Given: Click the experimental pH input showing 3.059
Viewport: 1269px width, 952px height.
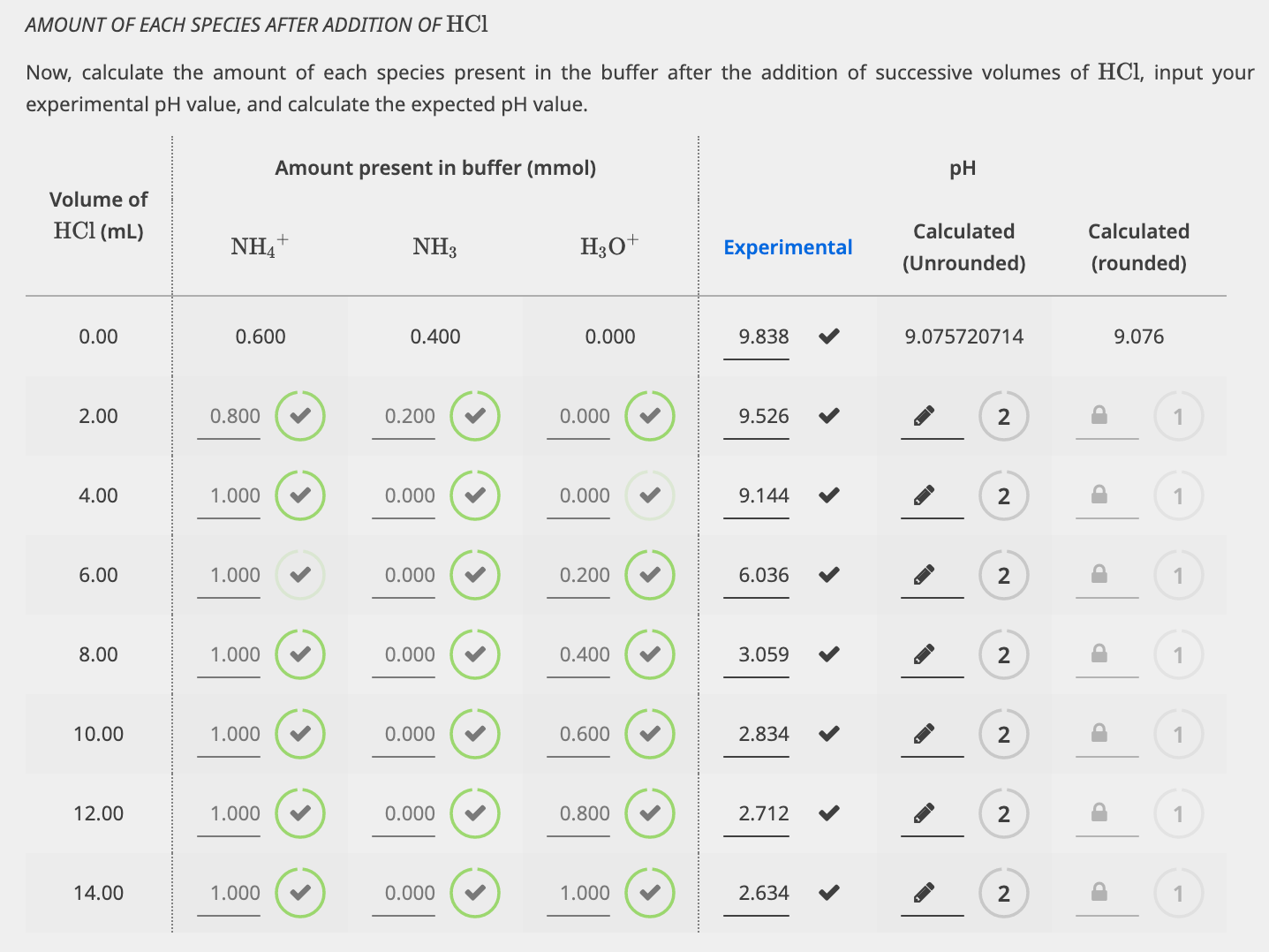Looking at the screenshot, I should coord(757,654).
